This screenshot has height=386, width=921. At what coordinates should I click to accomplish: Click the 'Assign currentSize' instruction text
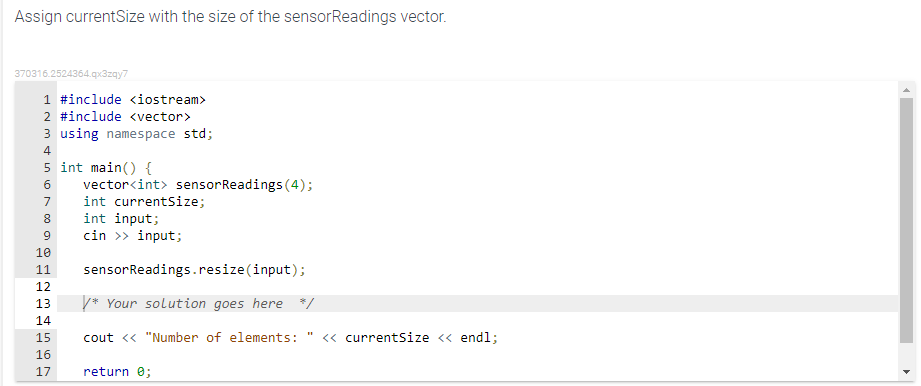click(x=230, y=17)
